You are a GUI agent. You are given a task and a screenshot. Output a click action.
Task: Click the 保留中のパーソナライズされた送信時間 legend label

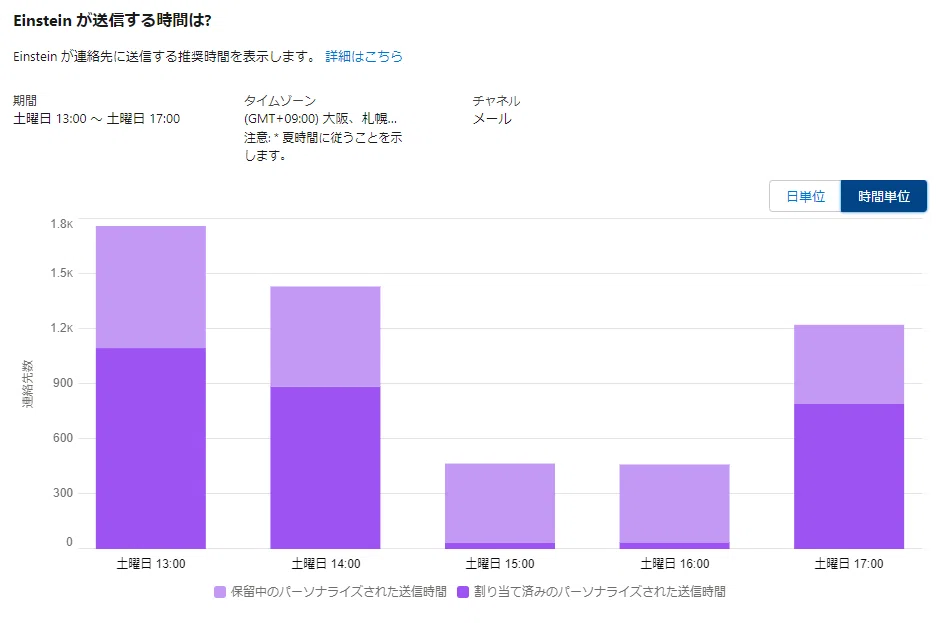pyautogui.click(x=339, y=592)
